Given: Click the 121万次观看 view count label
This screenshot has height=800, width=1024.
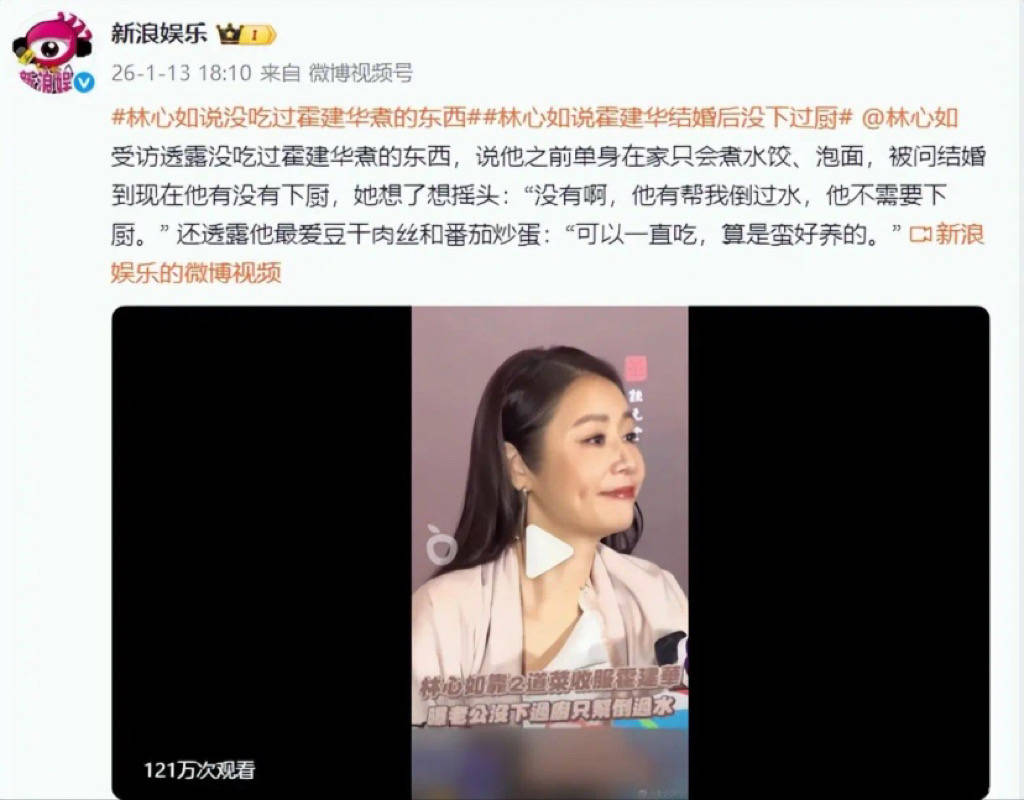Looking at the screenshot, I should [x=199, y=770].
